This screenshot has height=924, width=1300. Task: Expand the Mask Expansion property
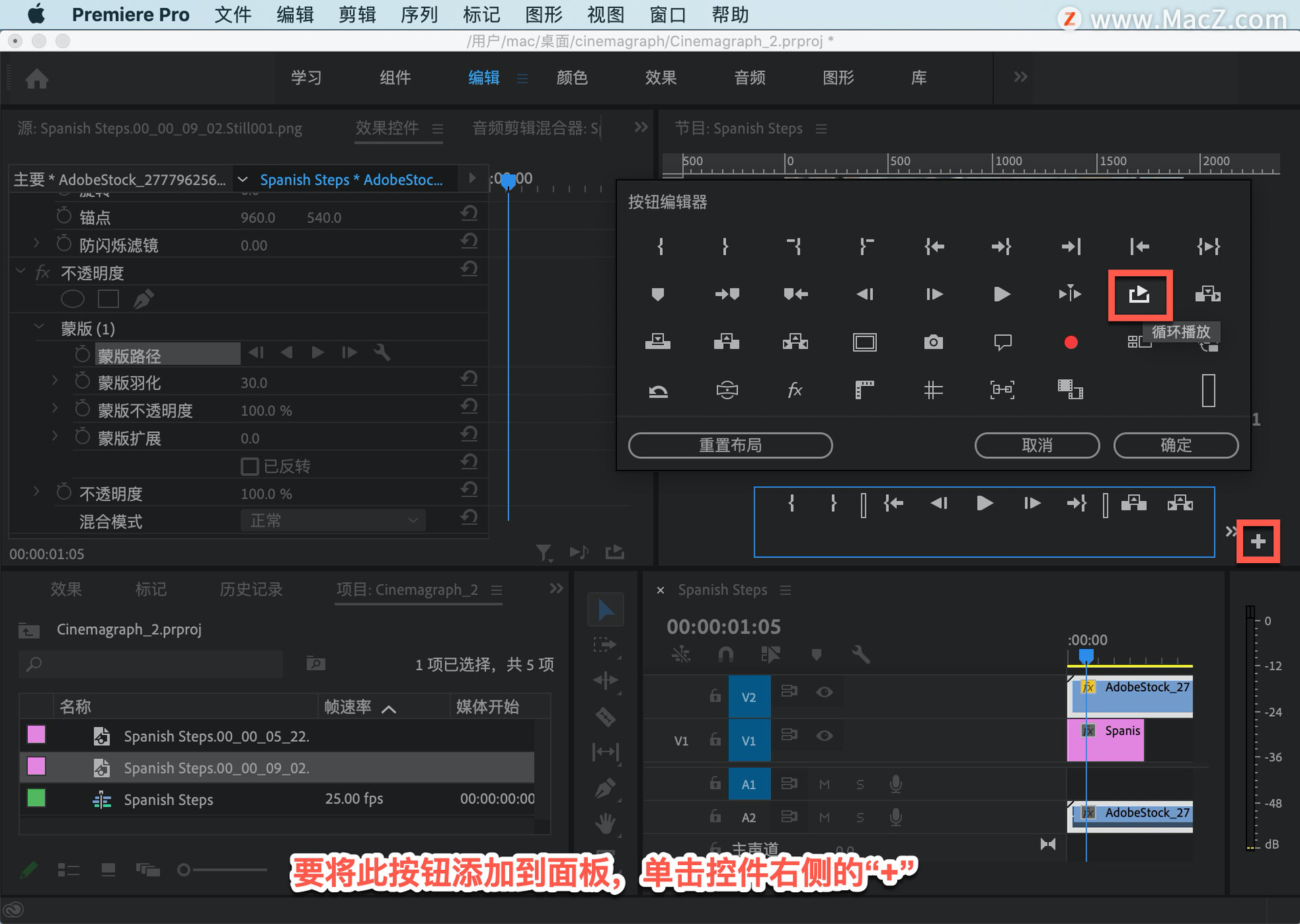55,437
